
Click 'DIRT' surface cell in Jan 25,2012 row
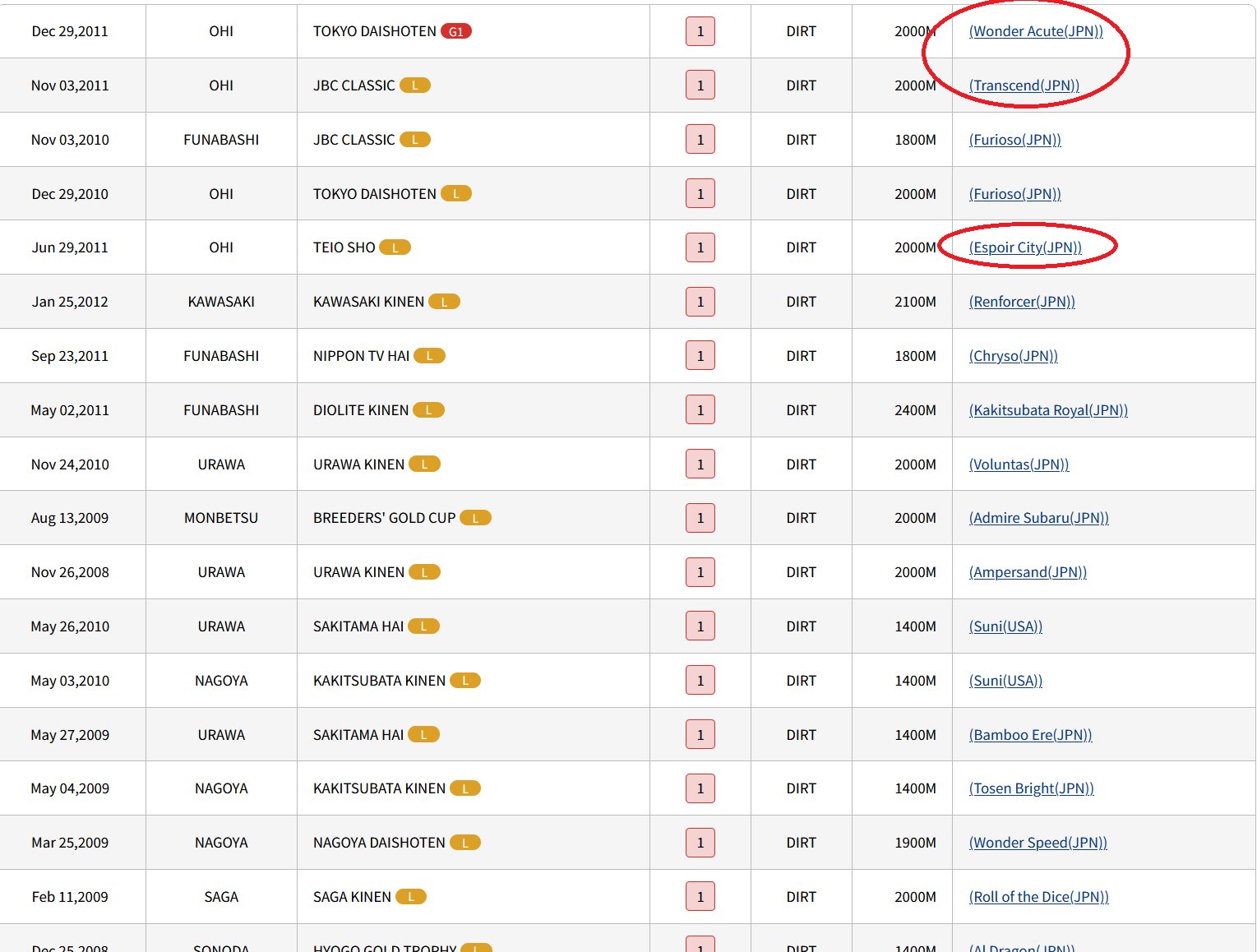[802, 302]
